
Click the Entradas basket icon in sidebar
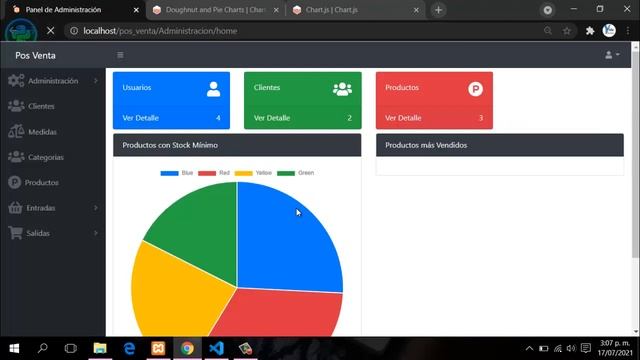(16, 207)
